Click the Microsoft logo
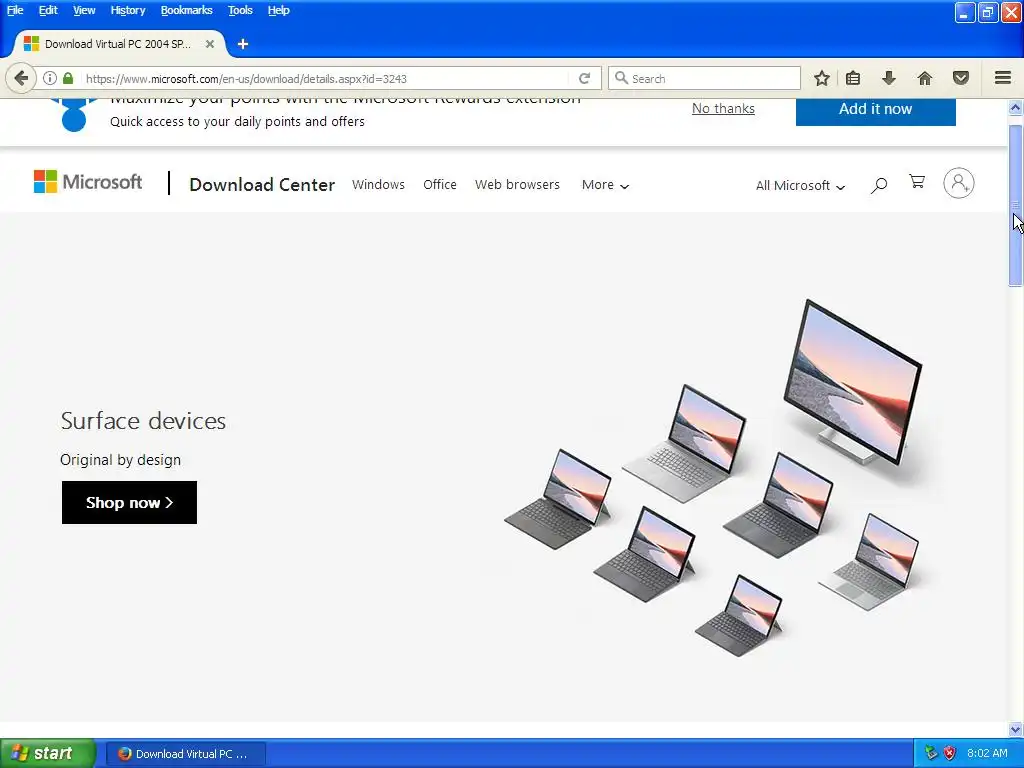Viewport: 1024px width, 768px height. (88, 182)
